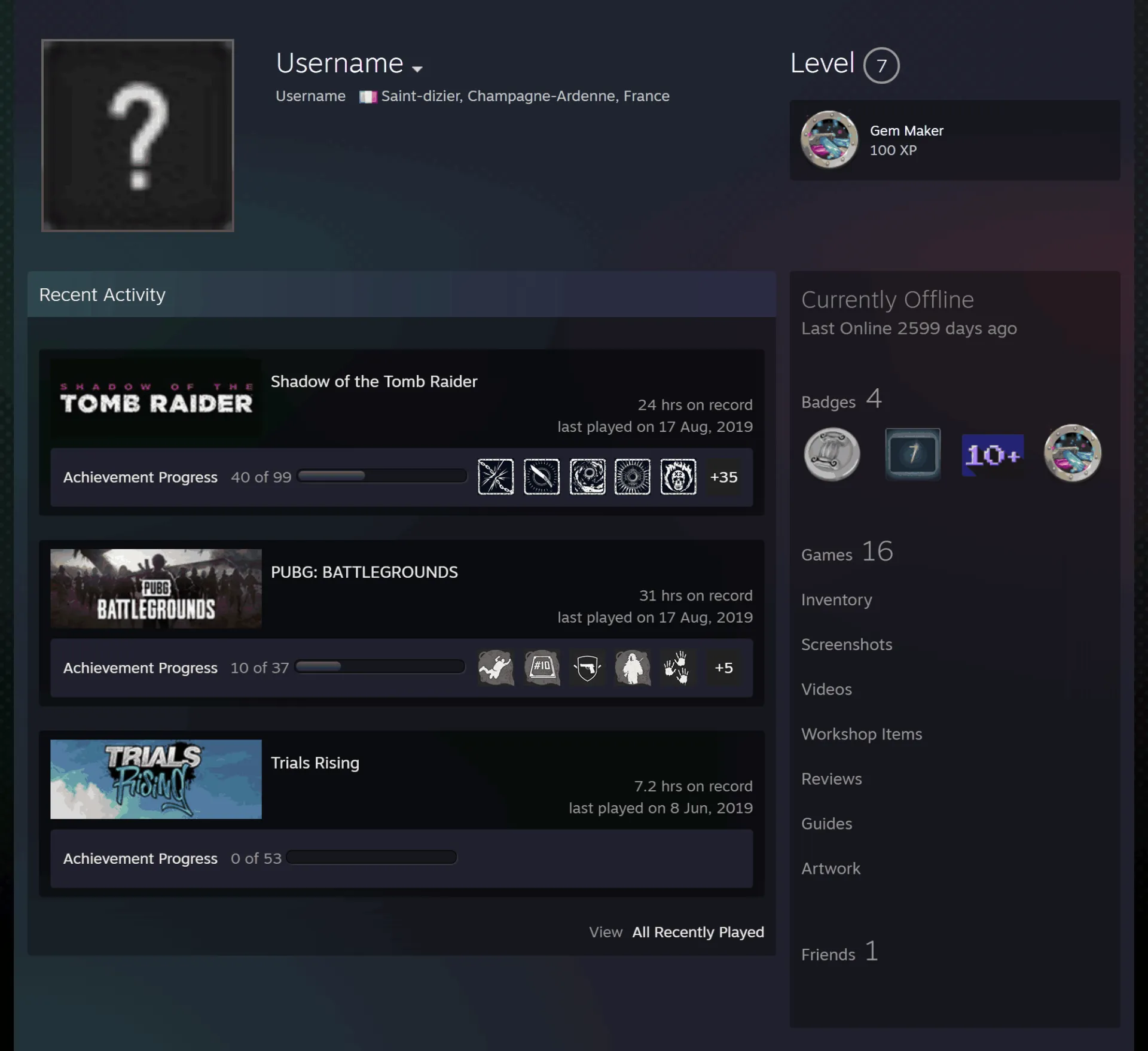Open the Games 16 link
This screenshot has height=1051, width=1148.
(847, 552)
